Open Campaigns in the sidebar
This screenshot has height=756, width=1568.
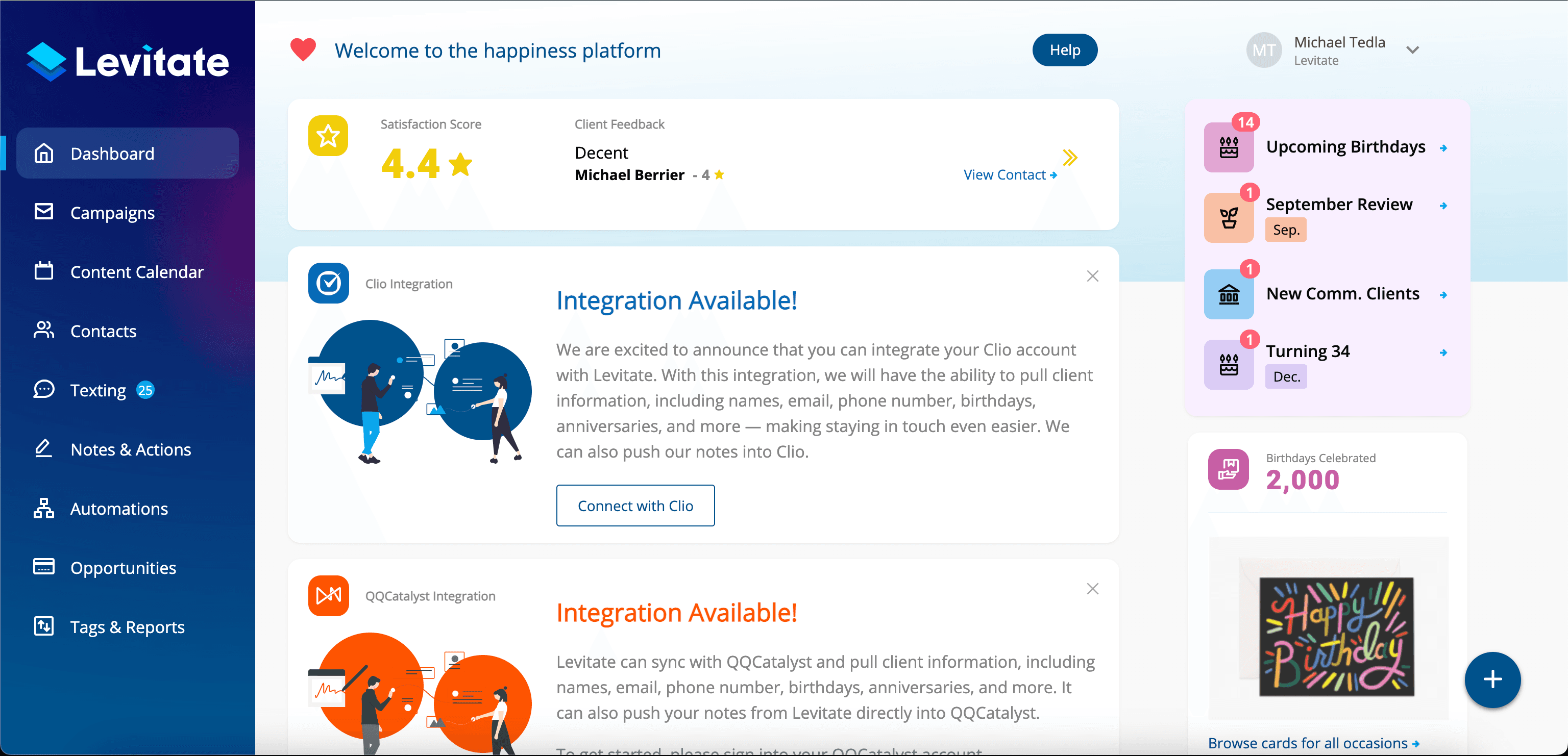point(113,213)
